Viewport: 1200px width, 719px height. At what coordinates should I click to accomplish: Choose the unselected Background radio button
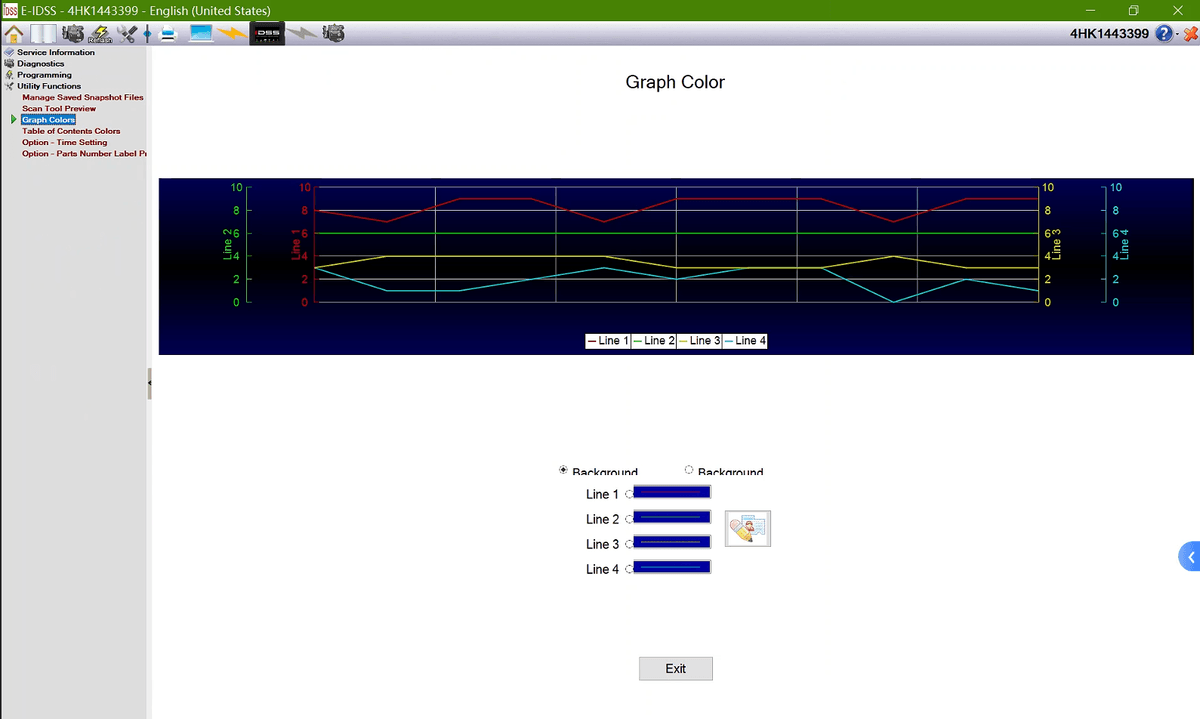pyautogui.click(x=689, y=470)
